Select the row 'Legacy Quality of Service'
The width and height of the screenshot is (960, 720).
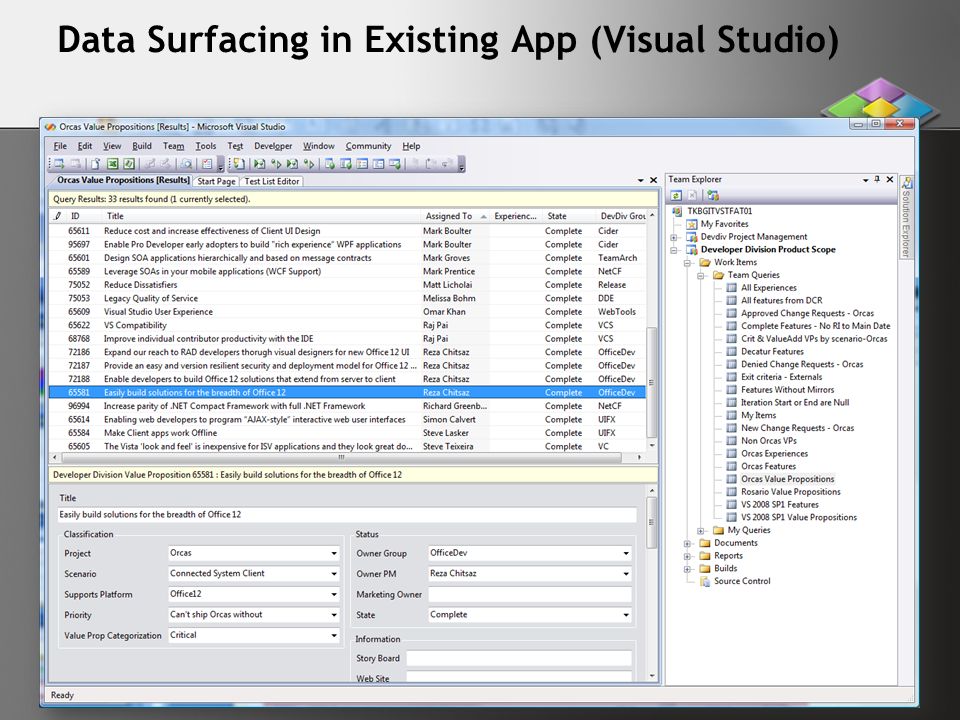coord(347,298)
